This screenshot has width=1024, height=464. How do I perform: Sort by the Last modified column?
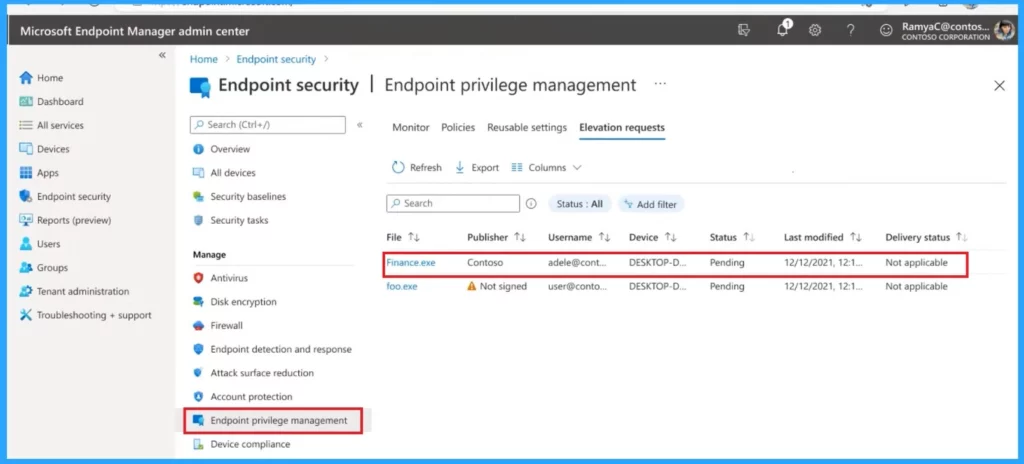pos(823,237)
